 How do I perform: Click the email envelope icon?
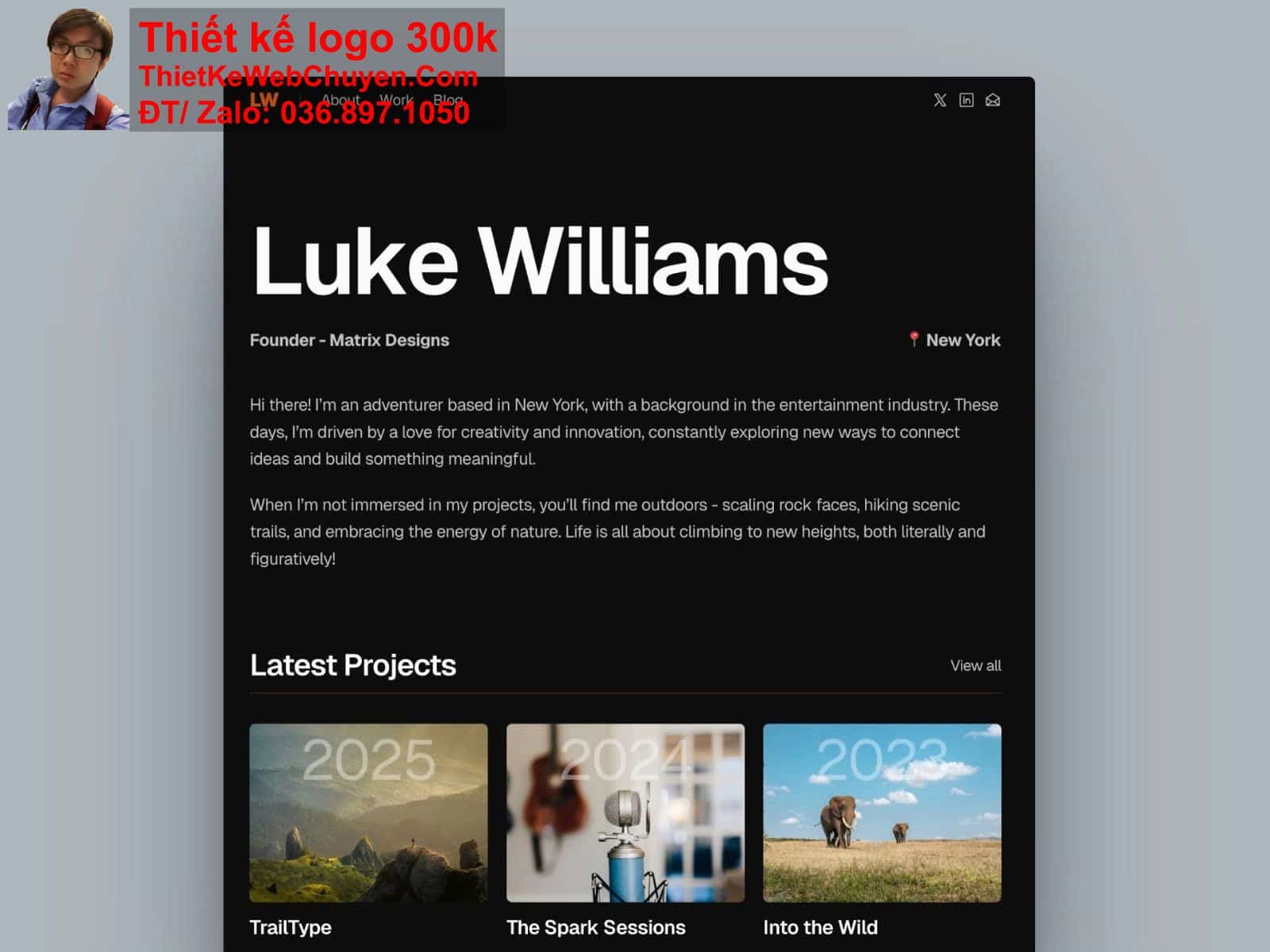[x=992, y=100]
